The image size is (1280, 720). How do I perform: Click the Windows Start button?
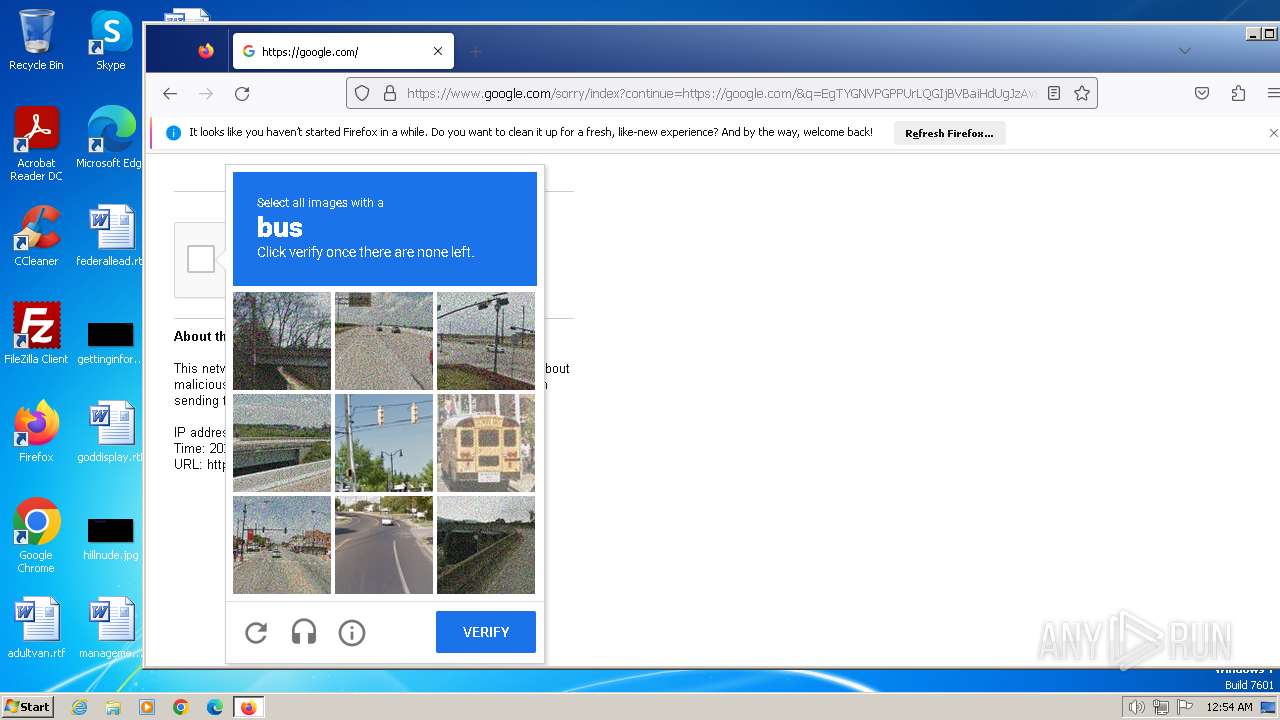coord(27,707)
